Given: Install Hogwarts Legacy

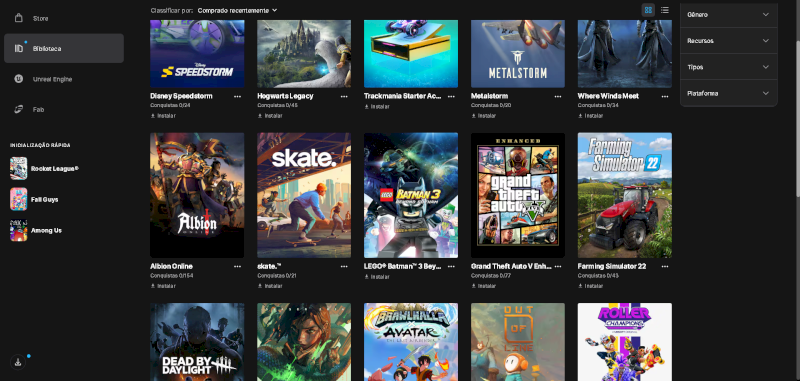Looking at the screenshot, I should point(270,116).
